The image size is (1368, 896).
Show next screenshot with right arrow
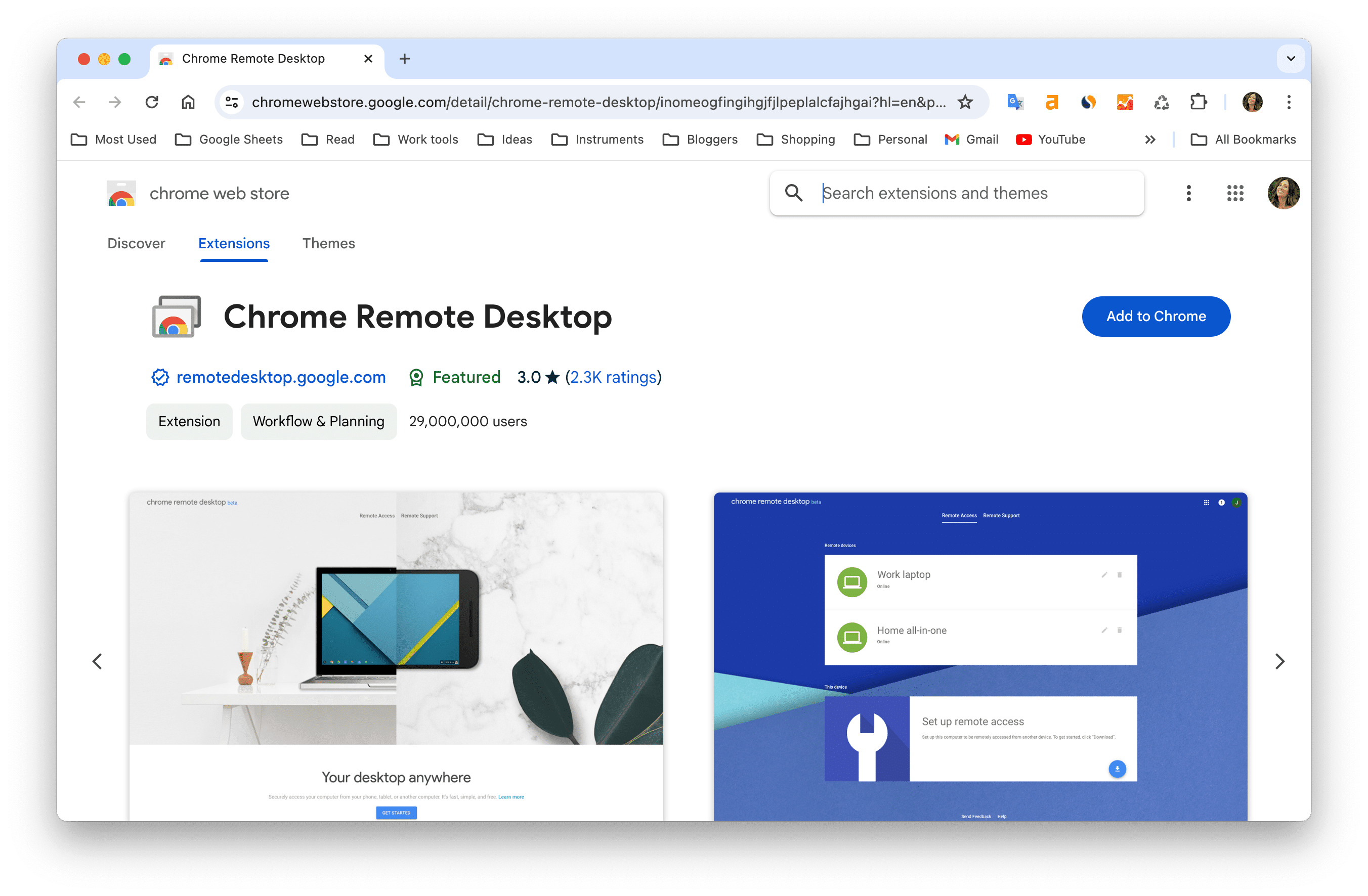(x=1279, y=661)
